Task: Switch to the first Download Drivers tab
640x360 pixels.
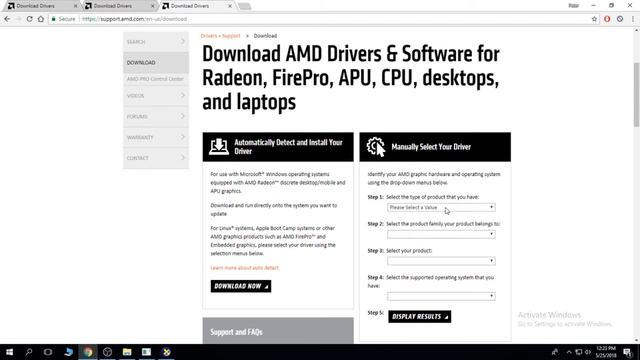Action: [40, 6]
